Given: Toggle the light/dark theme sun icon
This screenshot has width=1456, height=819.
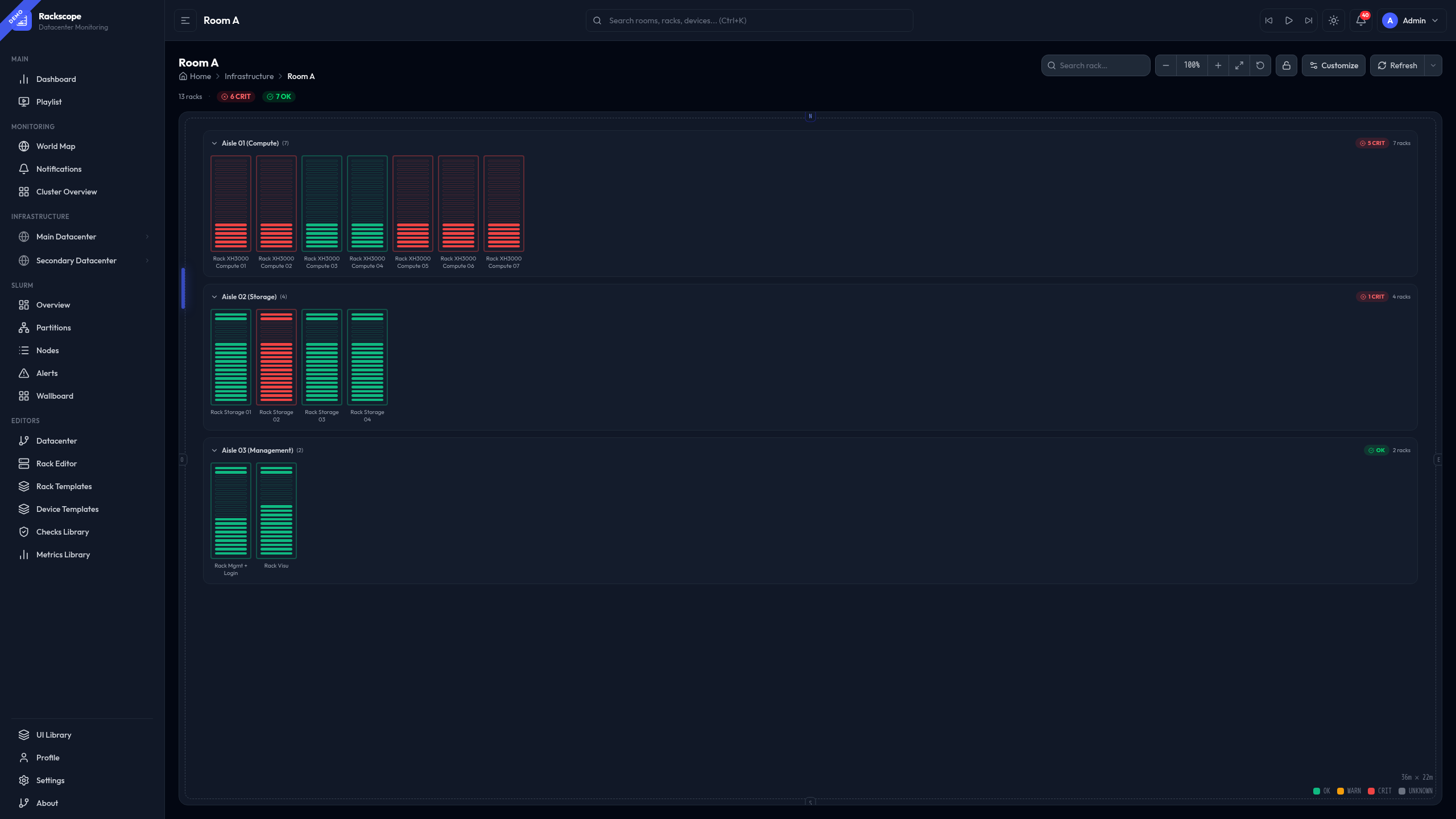Looking at the screenshot, I should [1333, 20].
